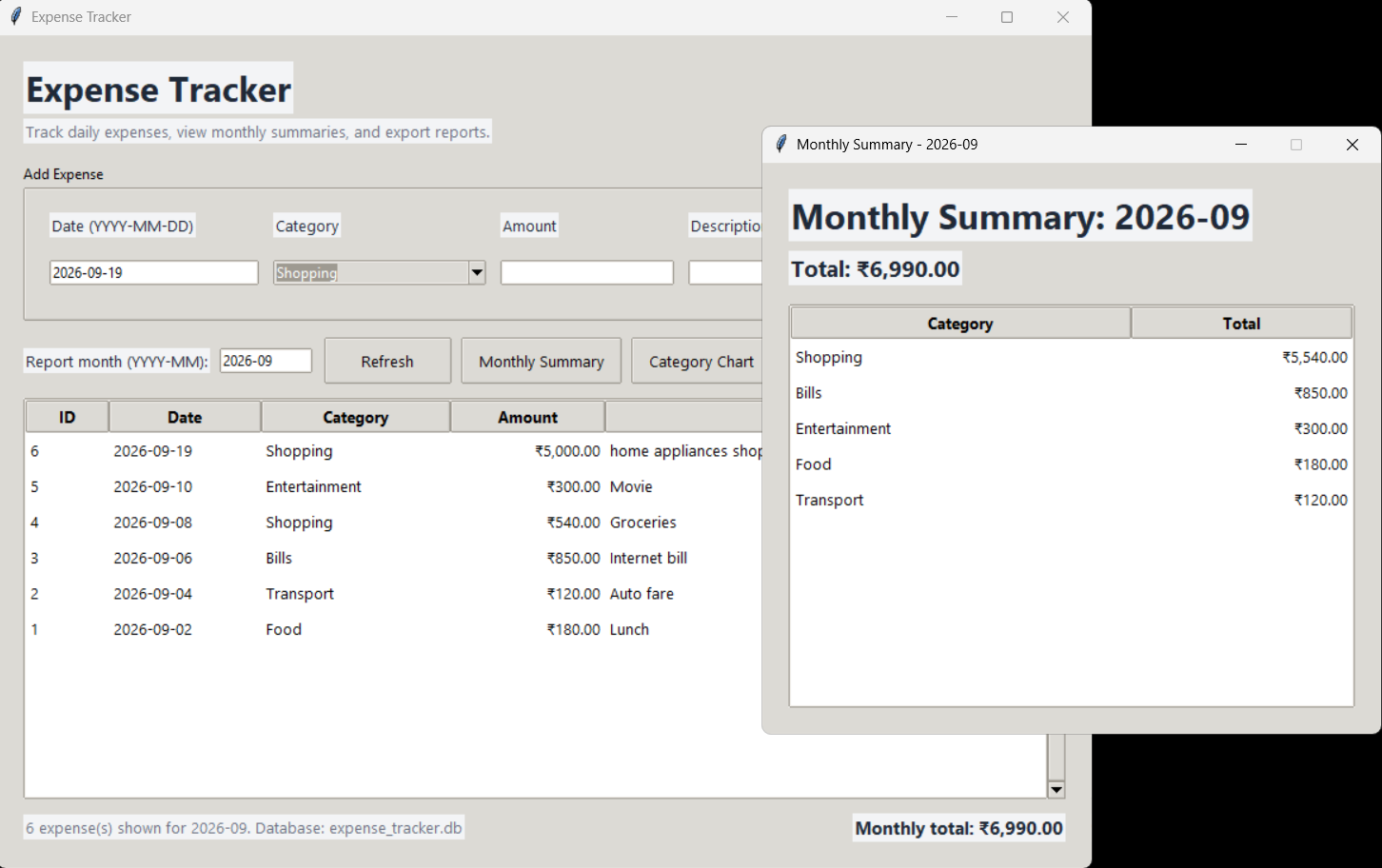Select the Internet bill expense row
The height and width of the screenshot is (868, 1382).
394,558
